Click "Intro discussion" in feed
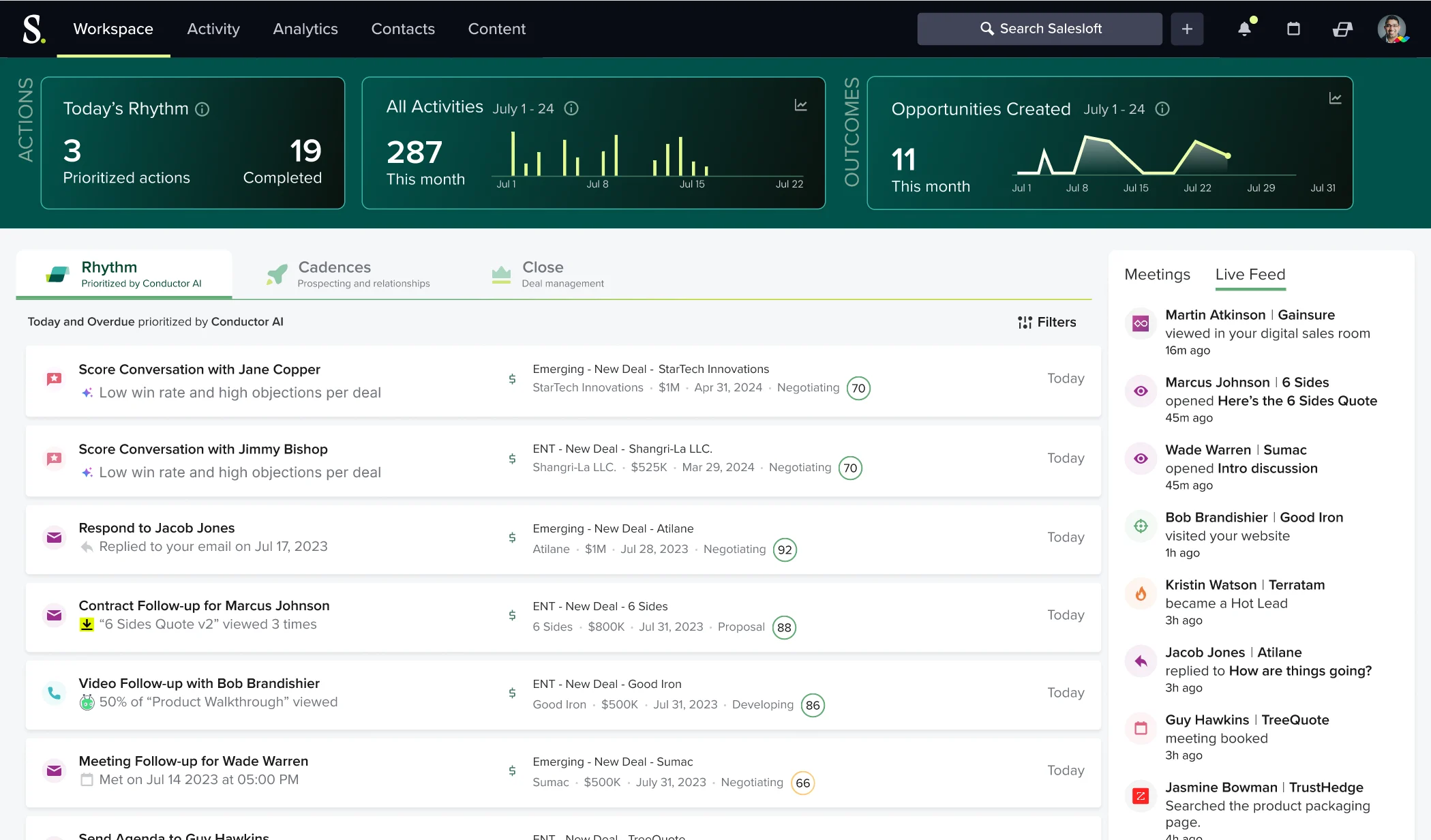 coord(1267,468)
